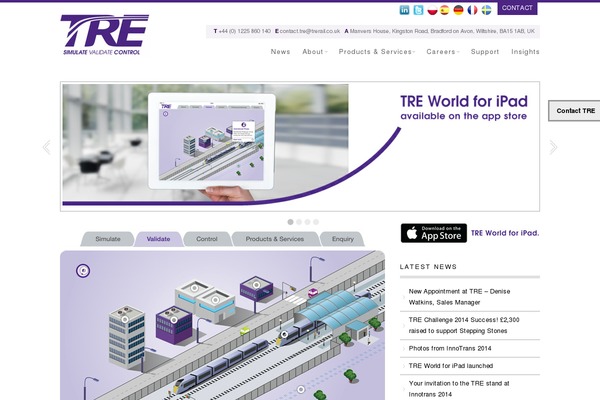Screen dimensions: 600x400
Task: Click the purple contact button in top bar
Action: [x=517, y=8]
